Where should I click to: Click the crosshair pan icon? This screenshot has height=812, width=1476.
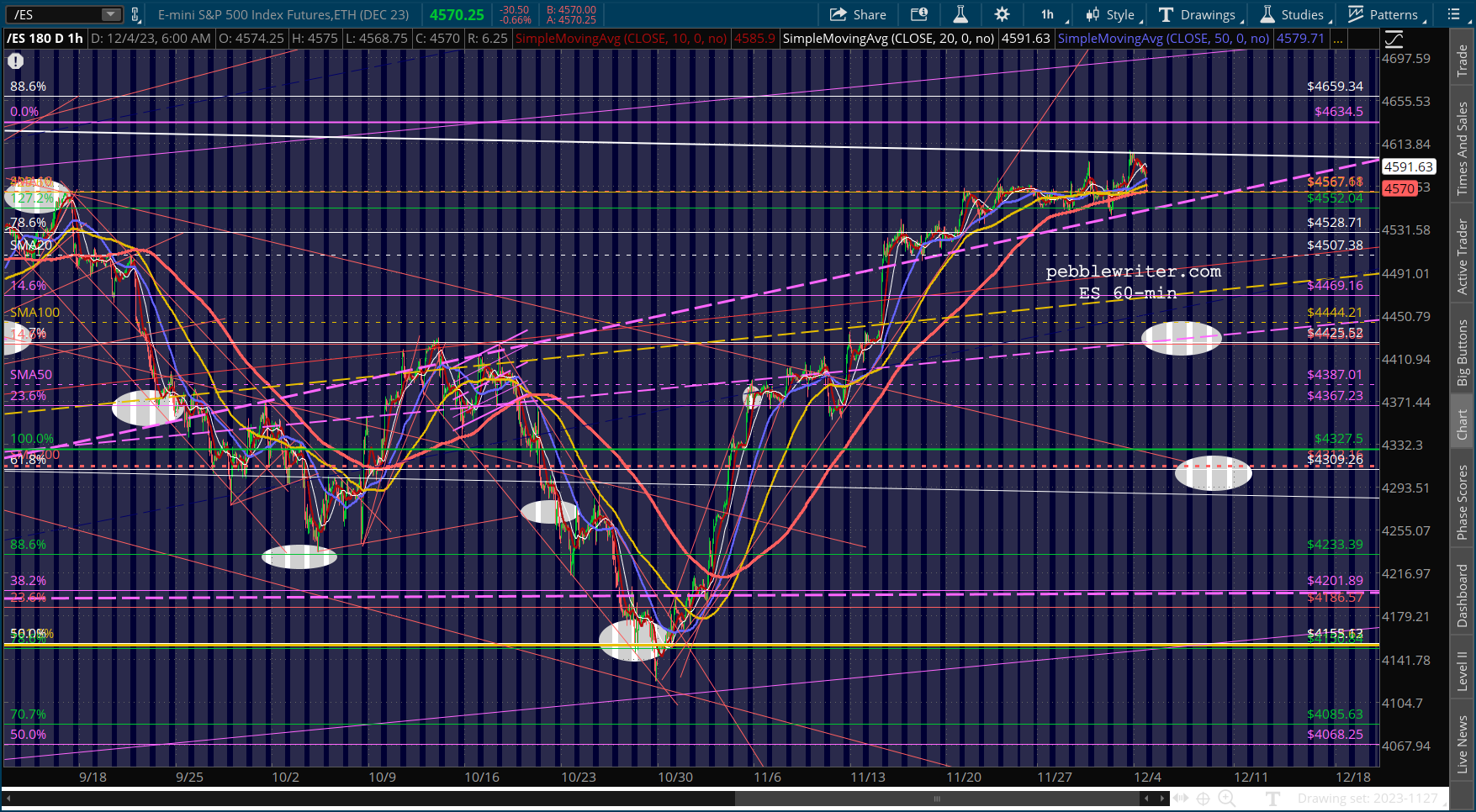point(1204,799)
